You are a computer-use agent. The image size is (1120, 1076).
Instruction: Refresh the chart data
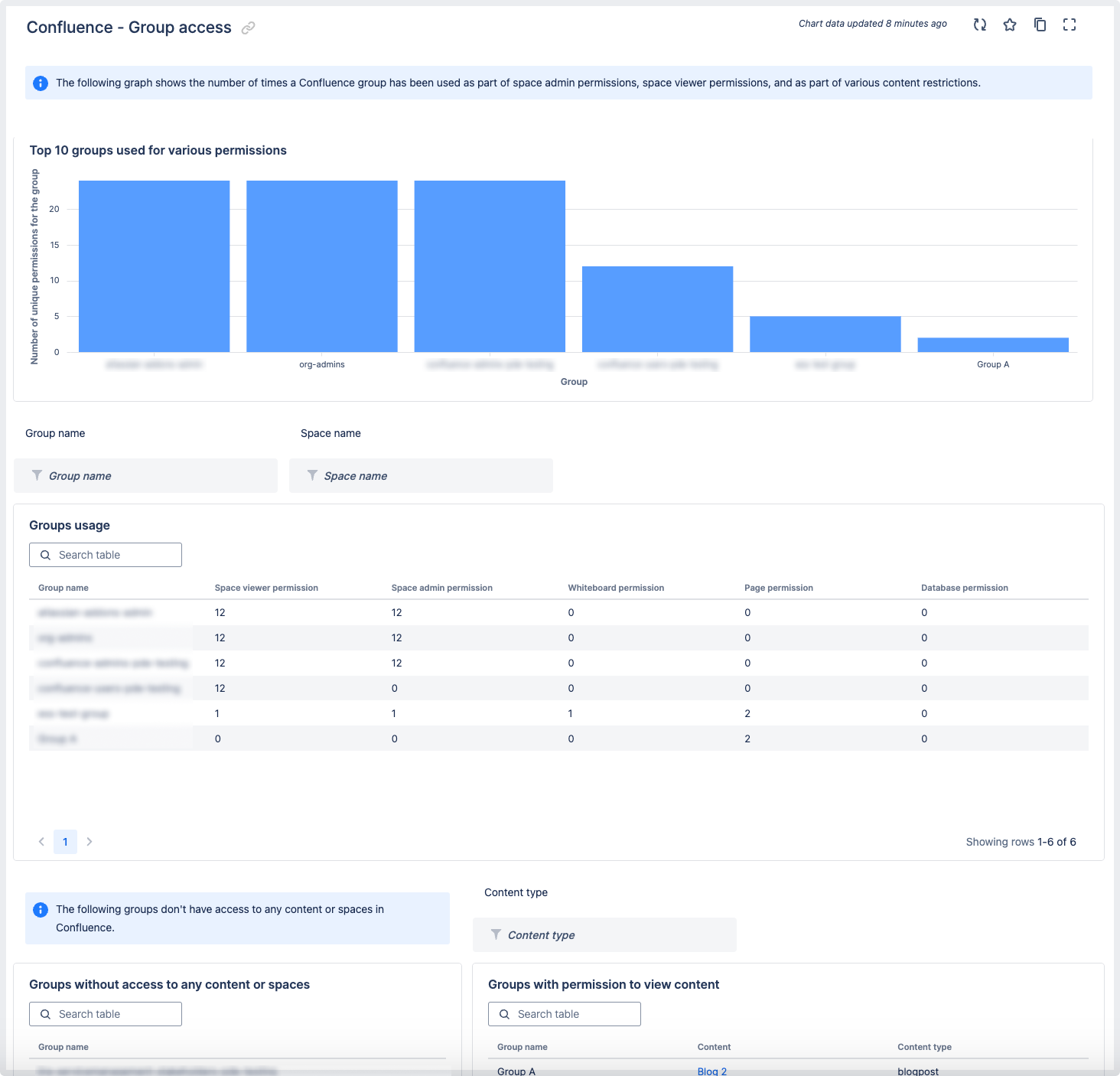pyautogui.click(x=980, y=24)
